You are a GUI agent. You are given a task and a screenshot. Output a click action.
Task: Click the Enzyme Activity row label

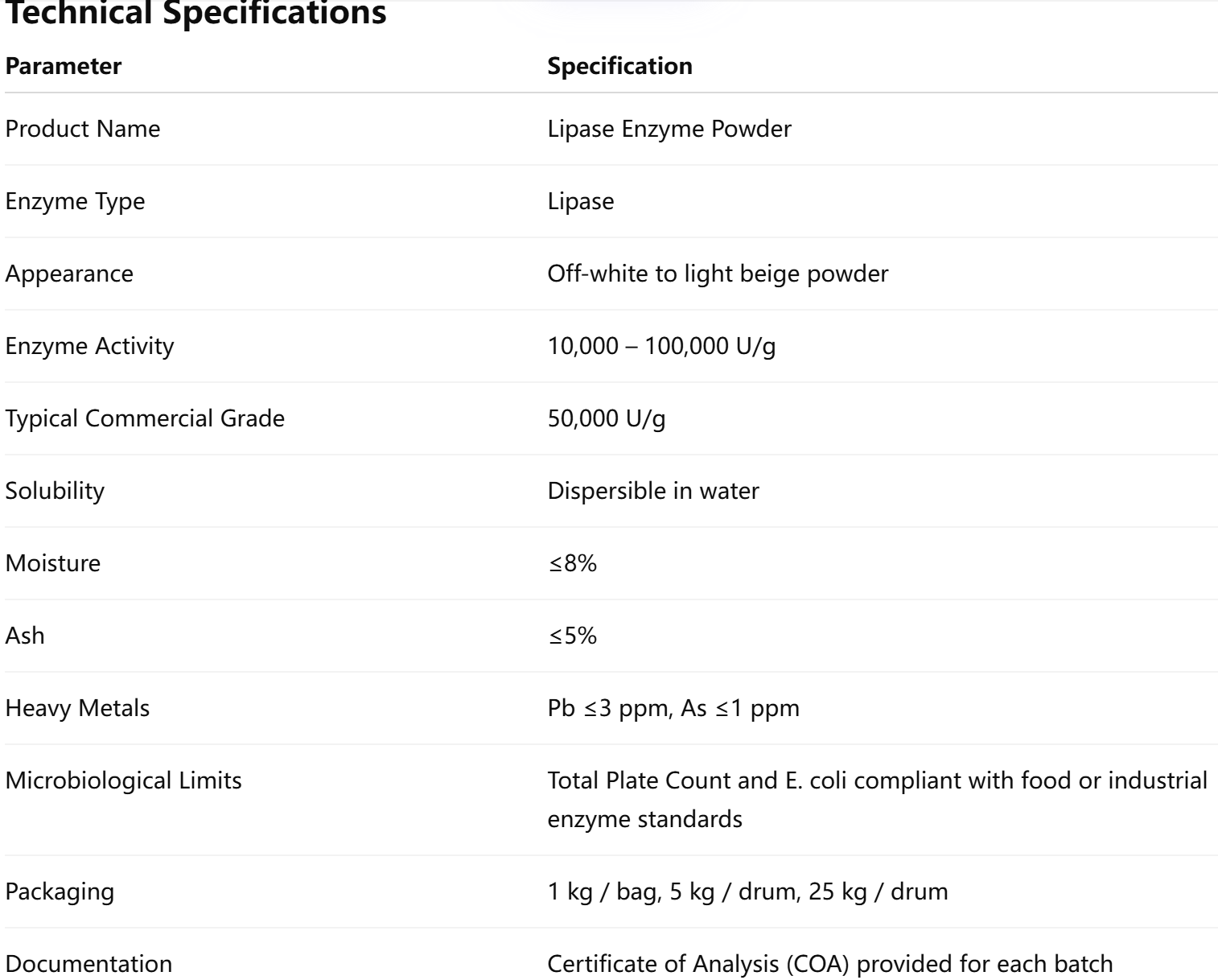(x=89, y=346)
